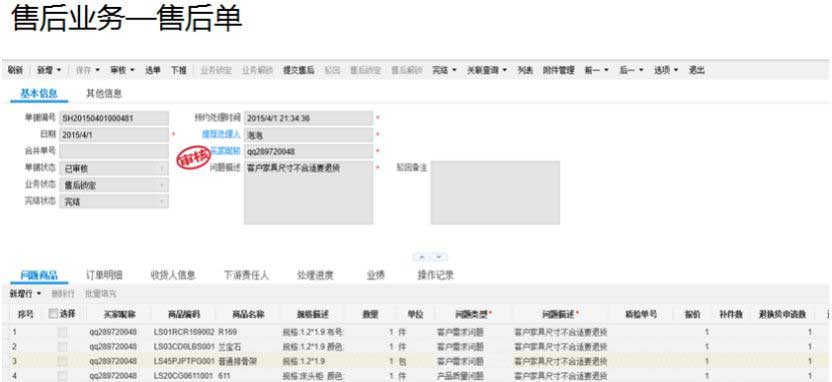The image size is (832, 382).
Task: Switch to the 收货人信息 tab
Action: [x=174, y=275]
